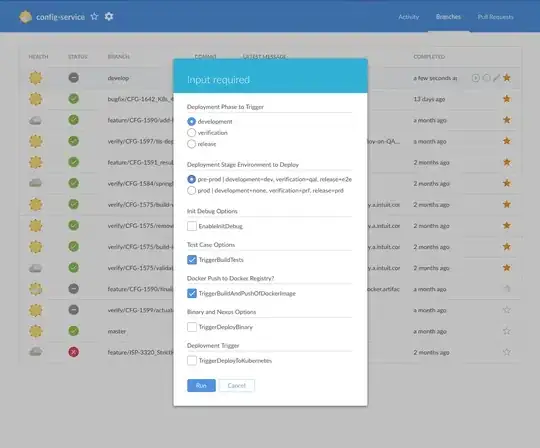Switch to the Activity tab
540x448 pixels.
(x=408, y=17)
